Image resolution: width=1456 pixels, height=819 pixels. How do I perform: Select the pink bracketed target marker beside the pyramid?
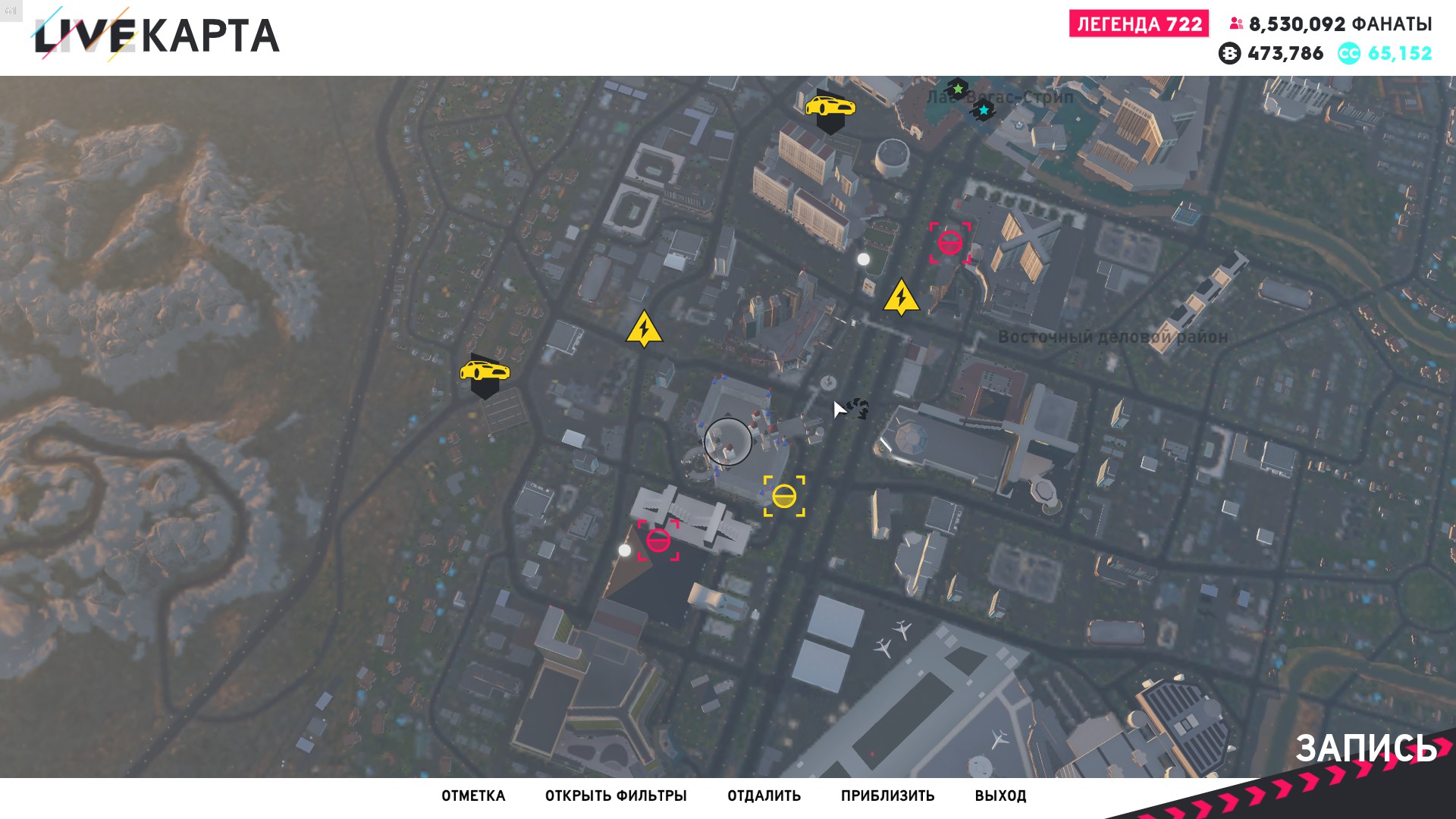[x=658, y=541]
